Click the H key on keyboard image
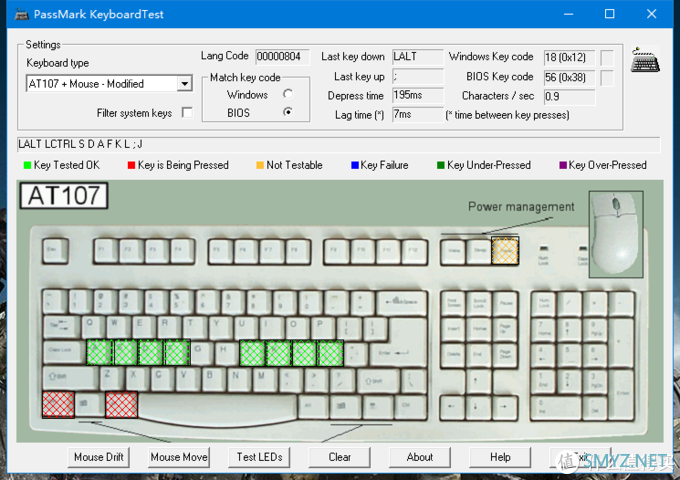The height and width of the screenshot is (480, 680). click(x=227, y=352)
